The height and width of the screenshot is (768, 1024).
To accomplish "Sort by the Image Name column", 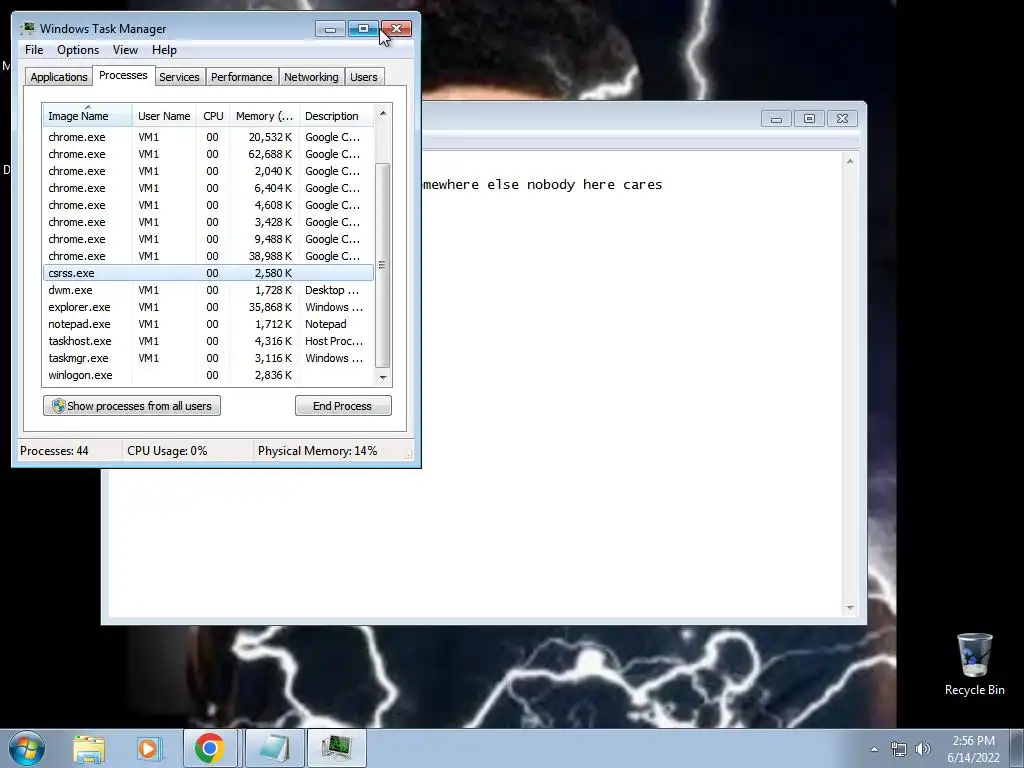I will pyautogui.click(x=88, y=116).
